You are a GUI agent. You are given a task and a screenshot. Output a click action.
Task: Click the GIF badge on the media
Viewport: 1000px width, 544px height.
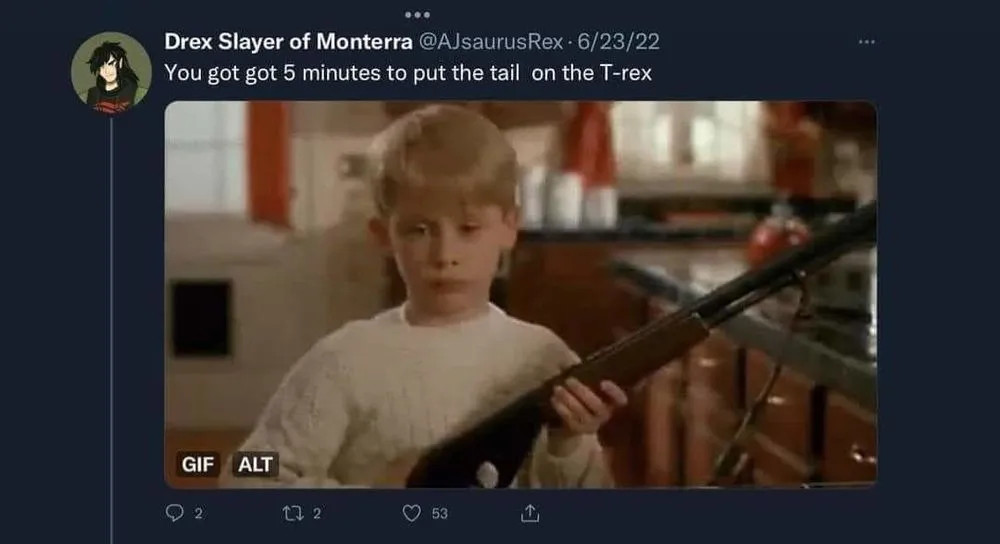198,464
